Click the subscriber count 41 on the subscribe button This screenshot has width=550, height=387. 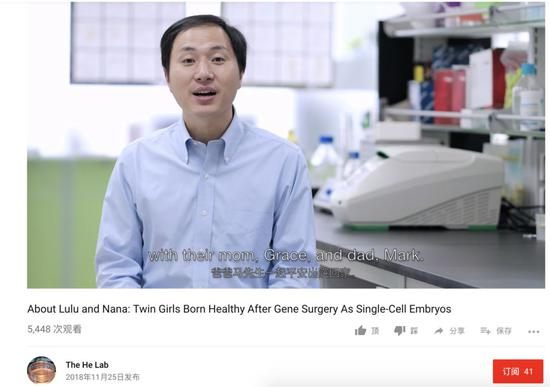pos(529,372)
